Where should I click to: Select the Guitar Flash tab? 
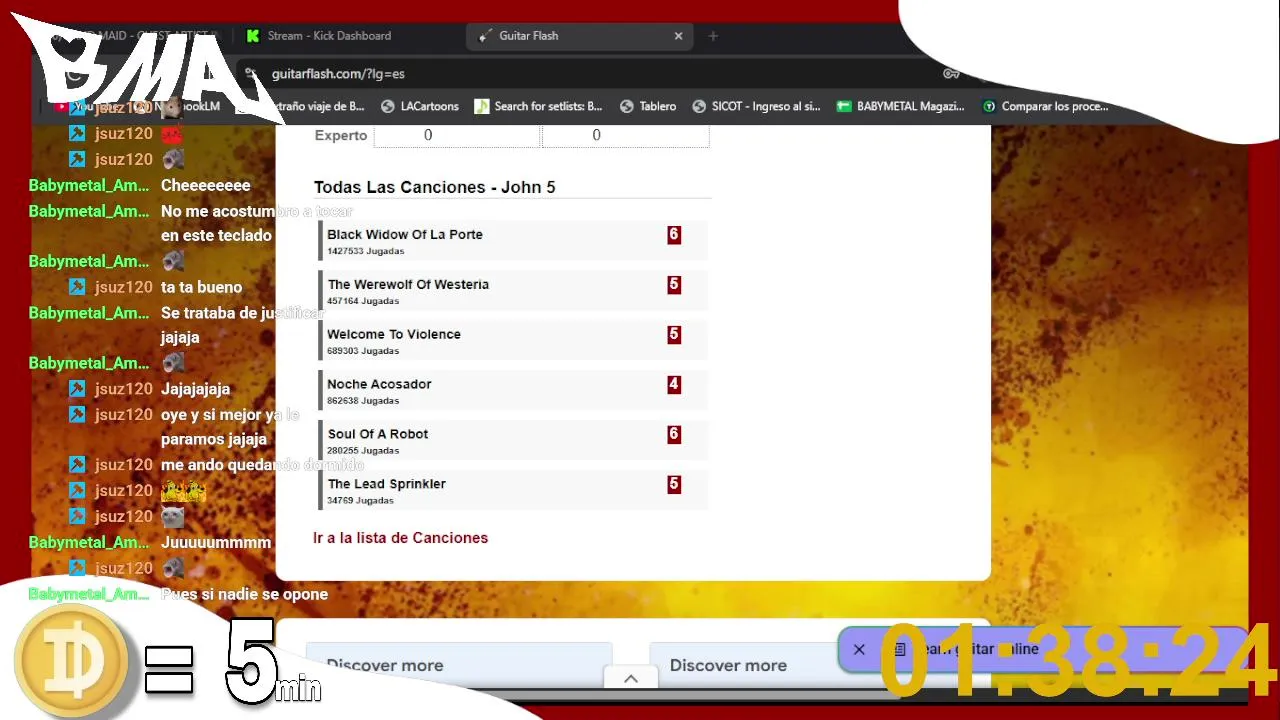click(x=579, y=36)
